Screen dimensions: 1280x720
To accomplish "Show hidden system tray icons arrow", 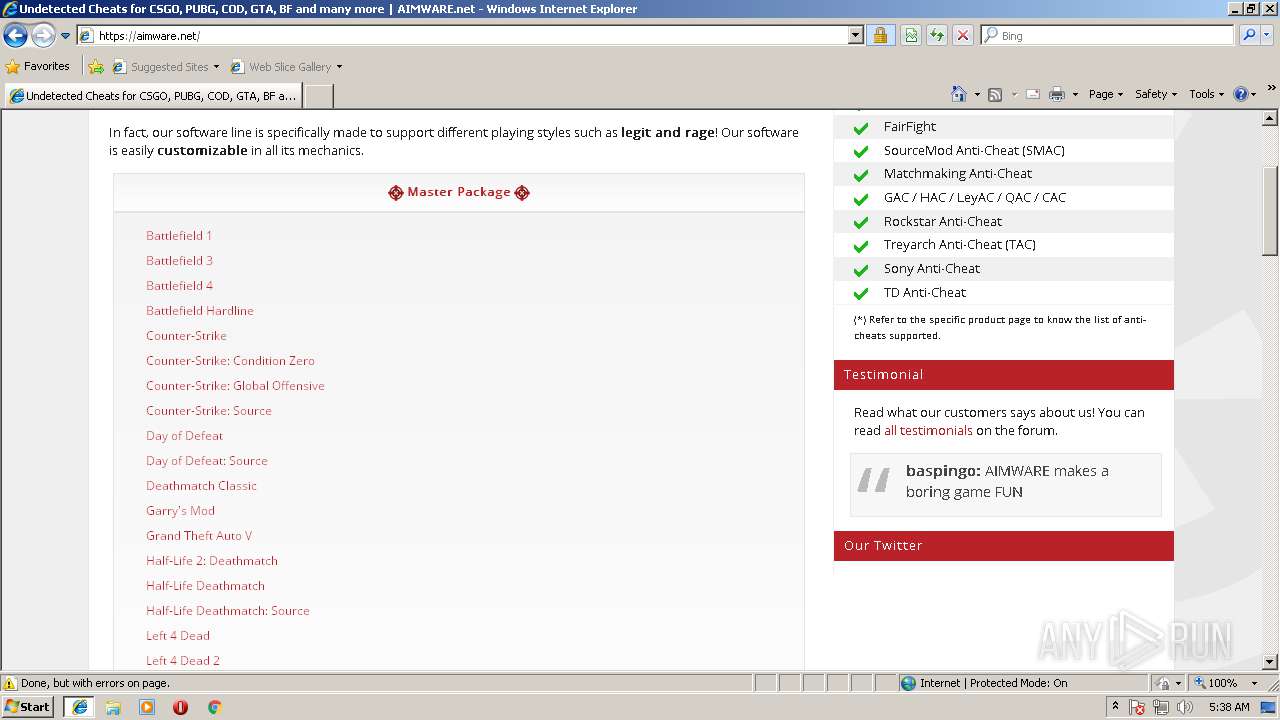I will click(1115, 707).
